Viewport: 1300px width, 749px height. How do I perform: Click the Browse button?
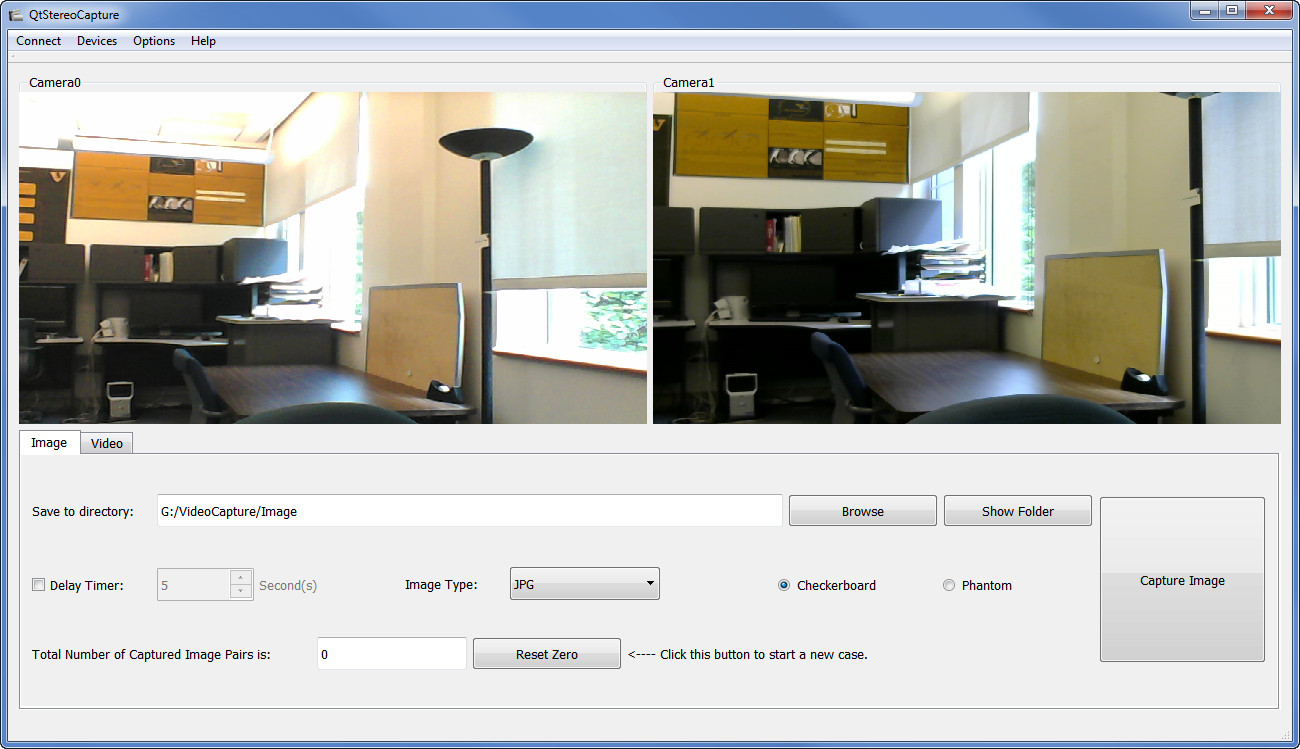point(862,511)
